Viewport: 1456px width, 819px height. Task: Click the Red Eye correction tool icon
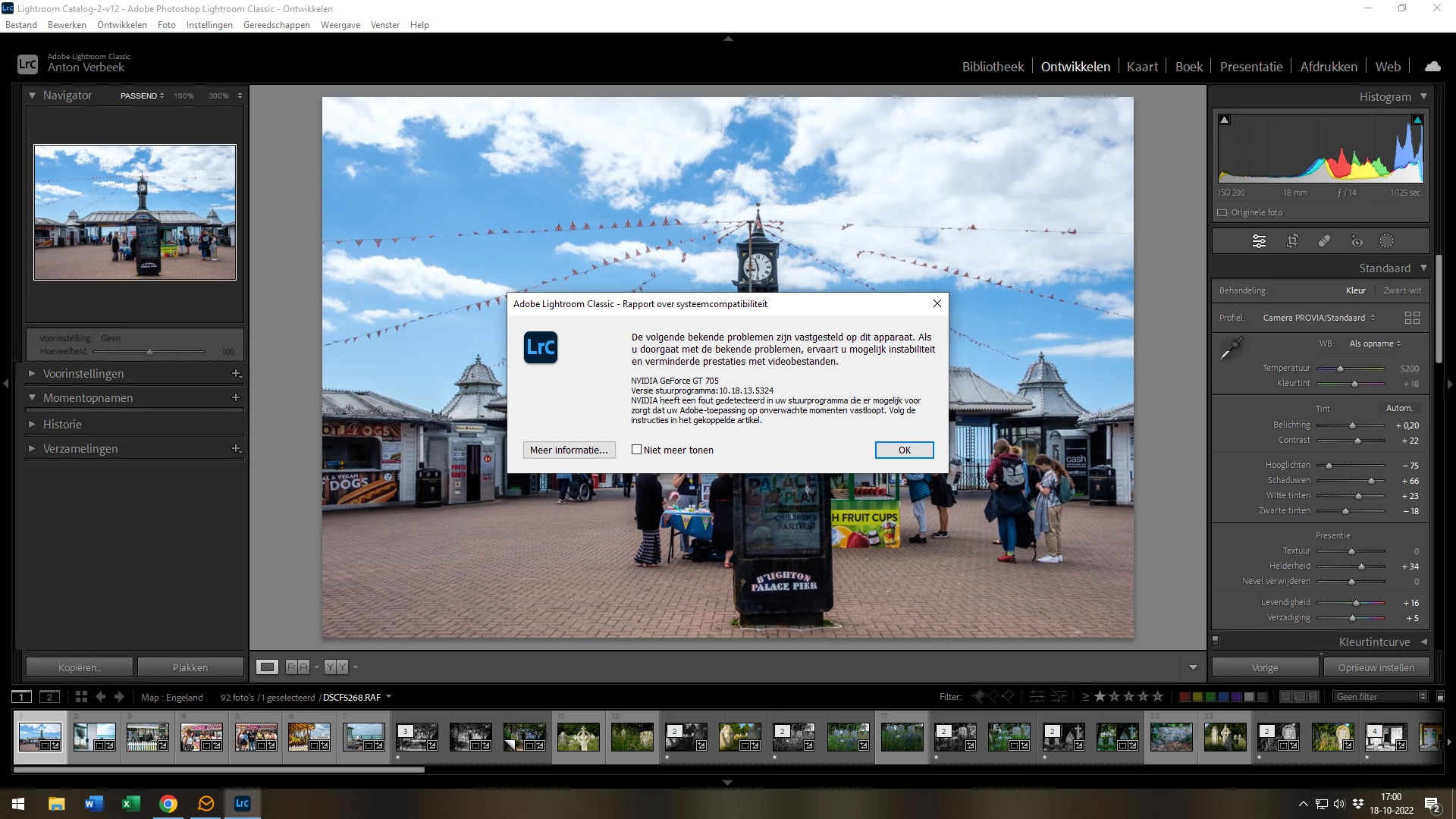pyautogui.click(x=1357, y=241)
